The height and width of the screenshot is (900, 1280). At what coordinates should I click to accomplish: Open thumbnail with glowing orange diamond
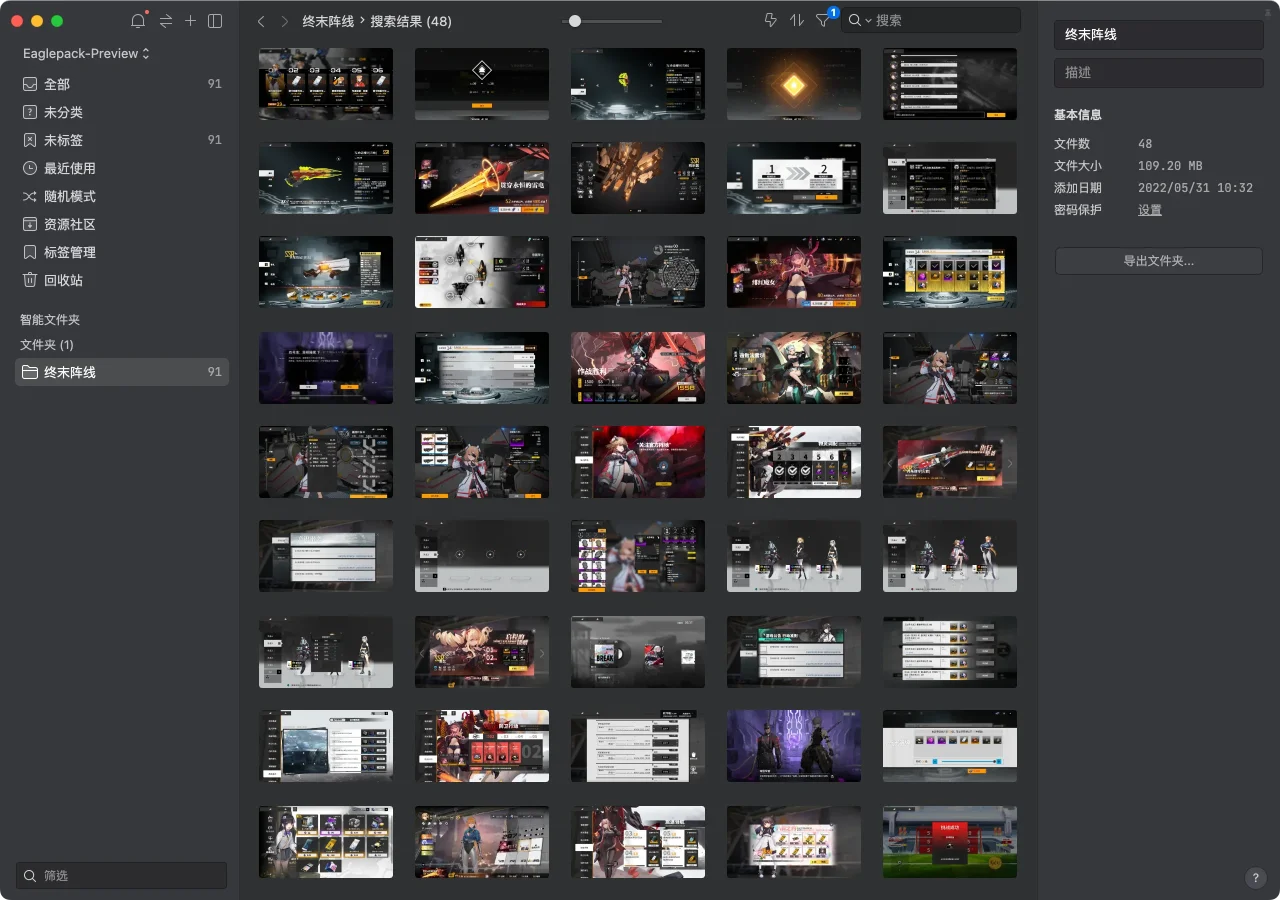pyautogui.click(x=794, y=84)
